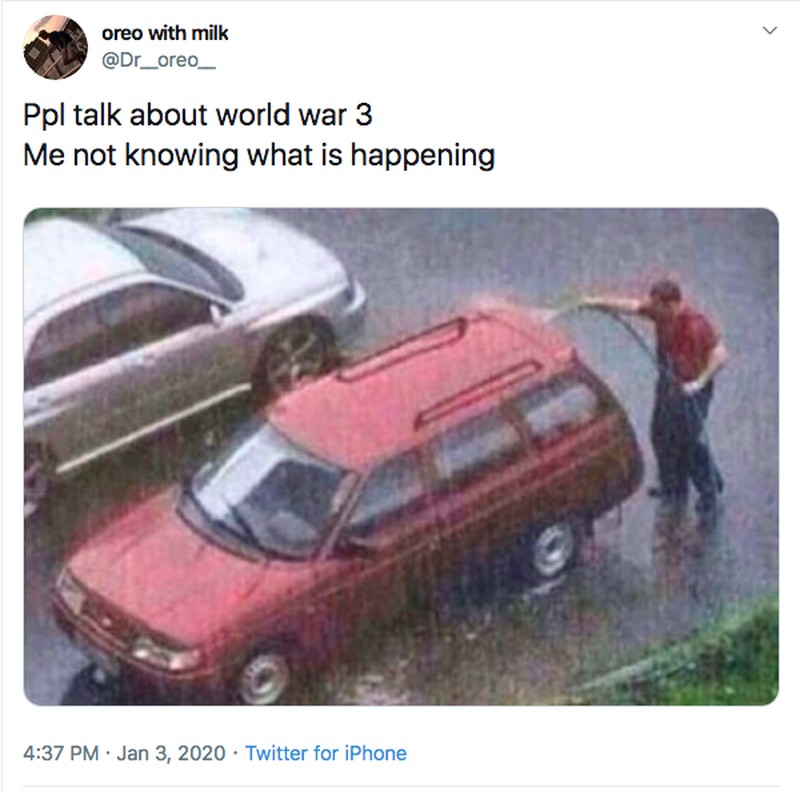This screenshot has width=800, height=791.
Task: Click the number 3 in tweet text
Action: click(363, 115)
